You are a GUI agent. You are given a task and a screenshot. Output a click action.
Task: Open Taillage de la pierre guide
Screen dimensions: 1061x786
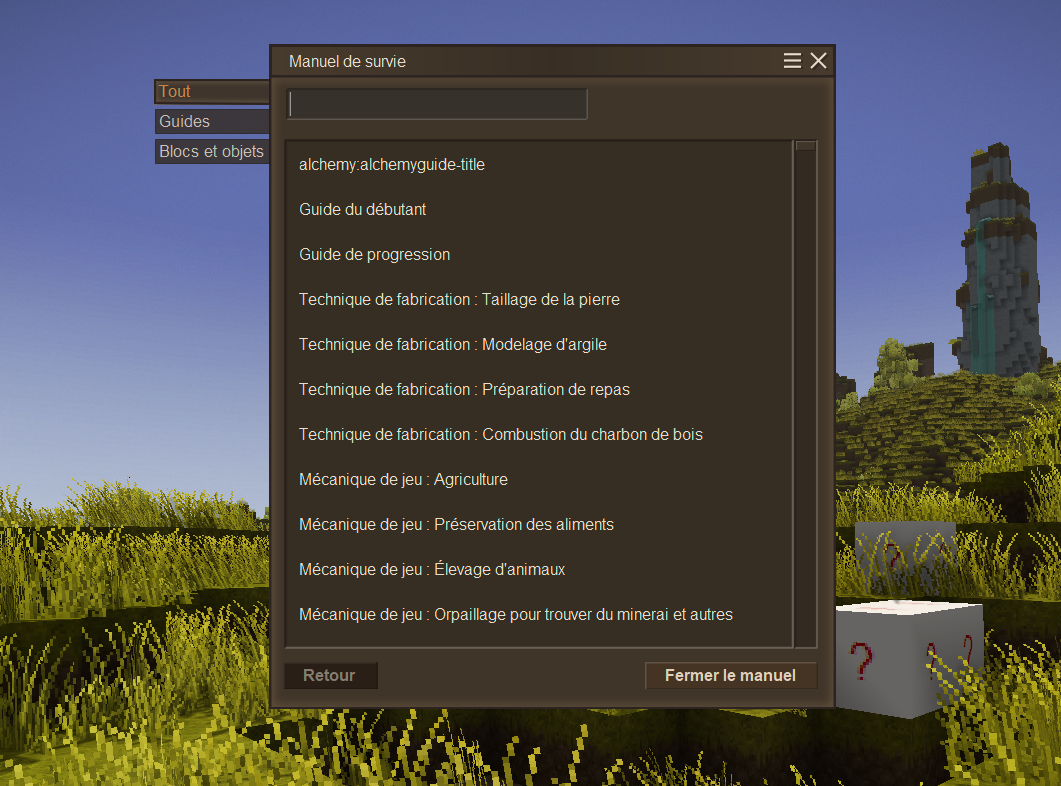pyautogui.click(x=459, y=300)
